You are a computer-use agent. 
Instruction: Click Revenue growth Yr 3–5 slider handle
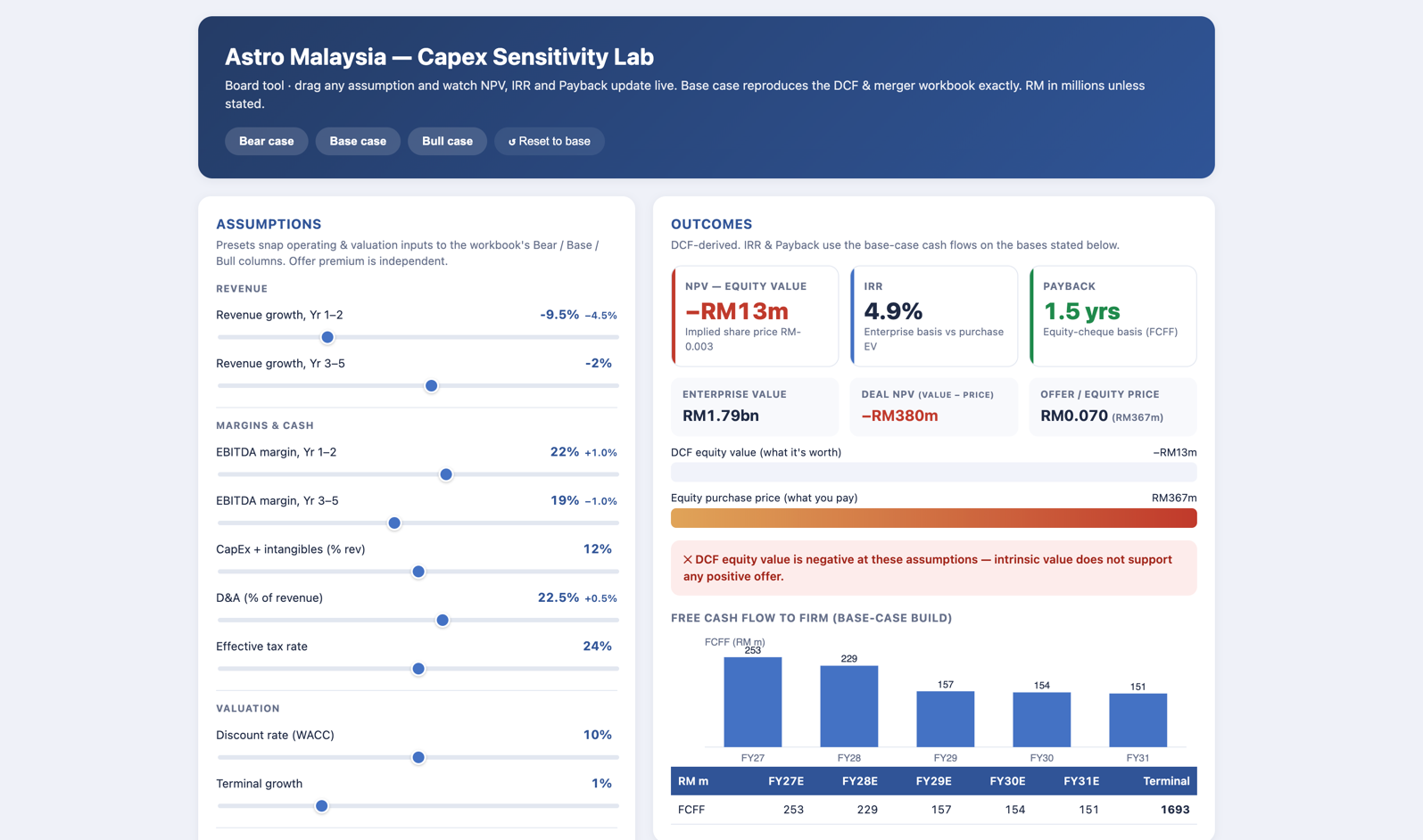(x=431, y=386)
